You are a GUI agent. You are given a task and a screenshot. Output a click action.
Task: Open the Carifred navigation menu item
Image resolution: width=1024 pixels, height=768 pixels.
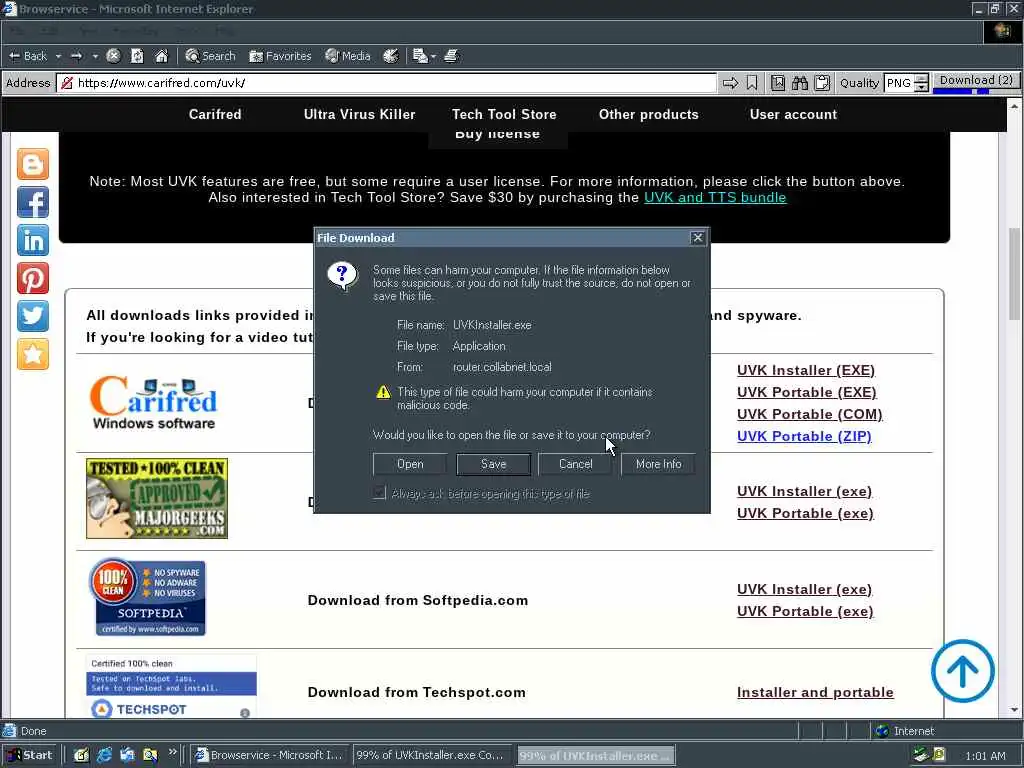(215, 114)
